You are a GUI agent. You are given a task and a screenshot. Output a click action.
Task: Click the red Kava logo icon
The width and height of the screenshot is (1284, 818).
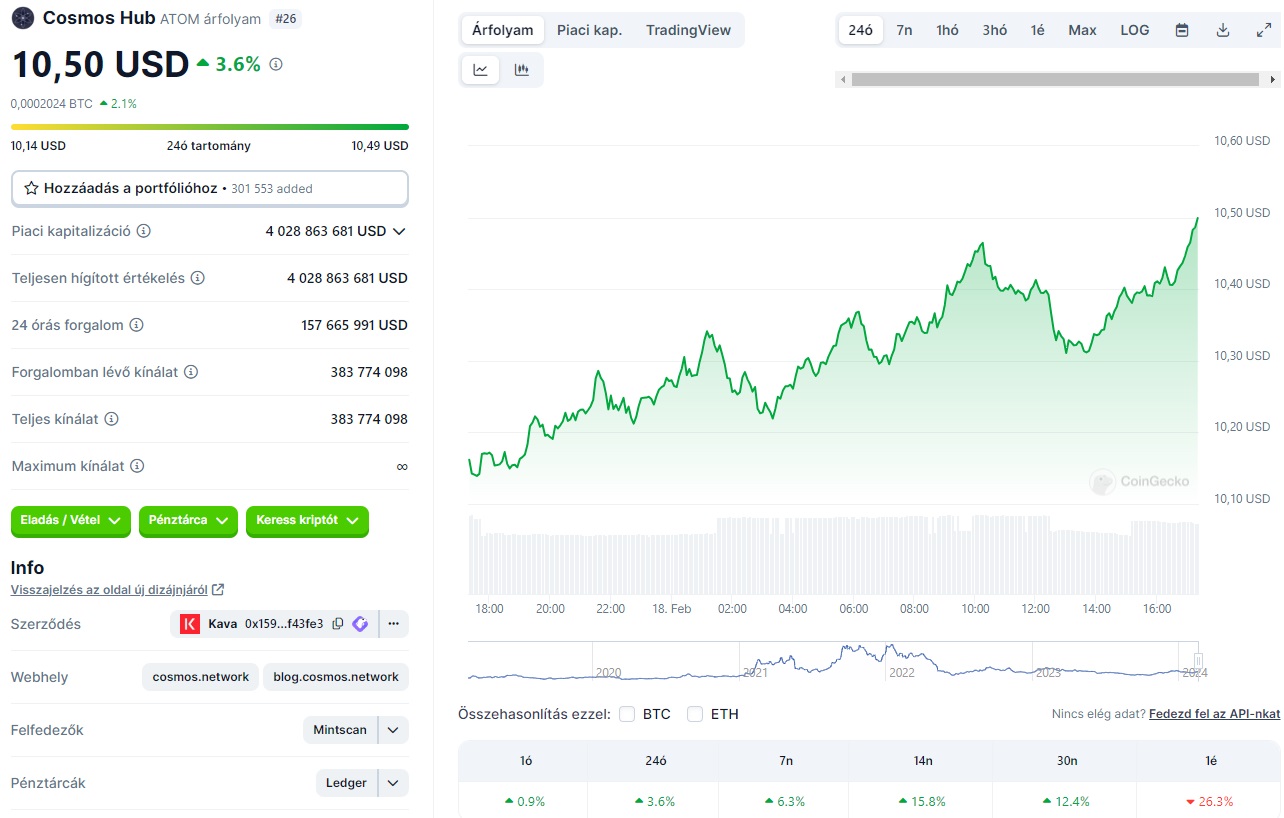point(190,624)
